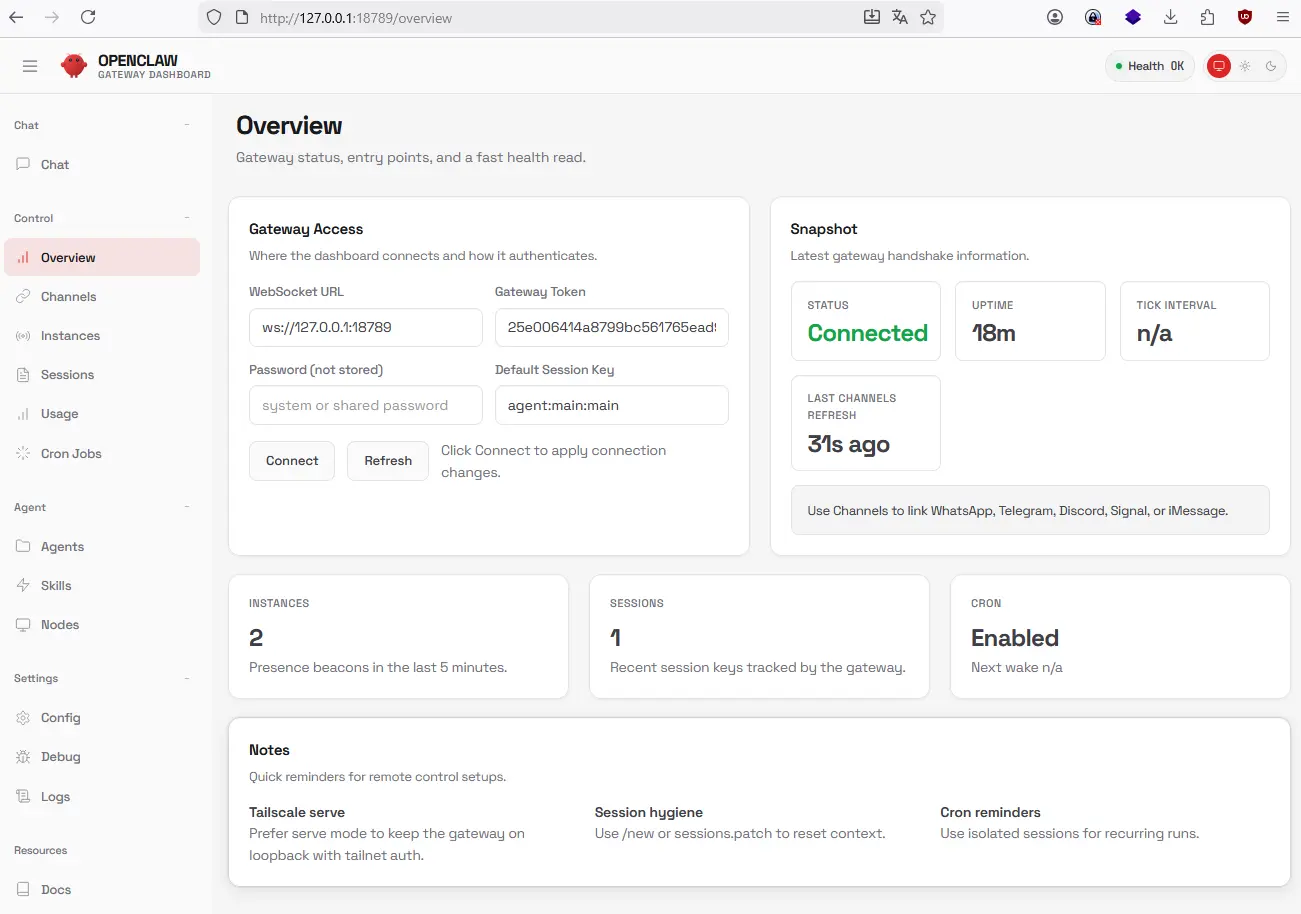1301x914 pixels.
Task: Open the Channels page in sidebar
Action: coord(68,297)
